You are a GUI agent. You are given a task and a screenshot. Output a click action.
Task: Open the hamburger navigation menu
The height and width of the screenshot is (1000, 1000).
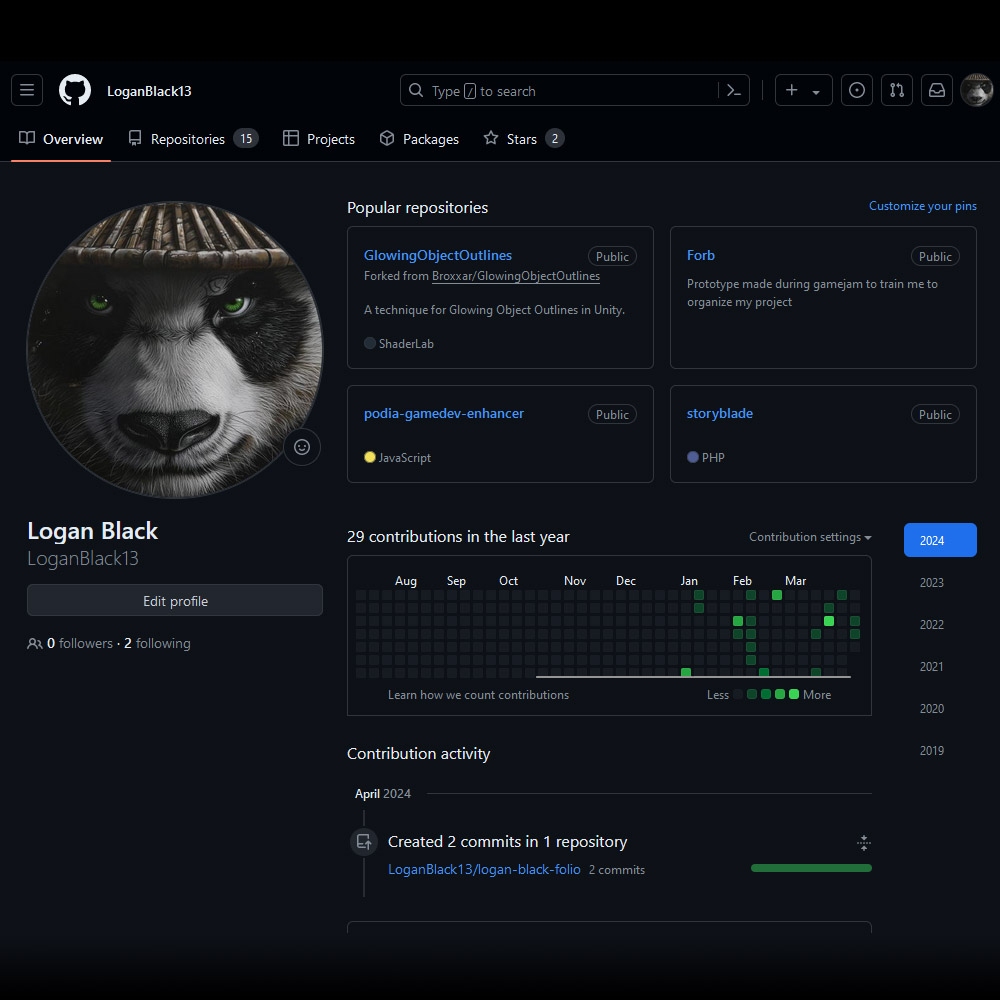pos(27,91)
